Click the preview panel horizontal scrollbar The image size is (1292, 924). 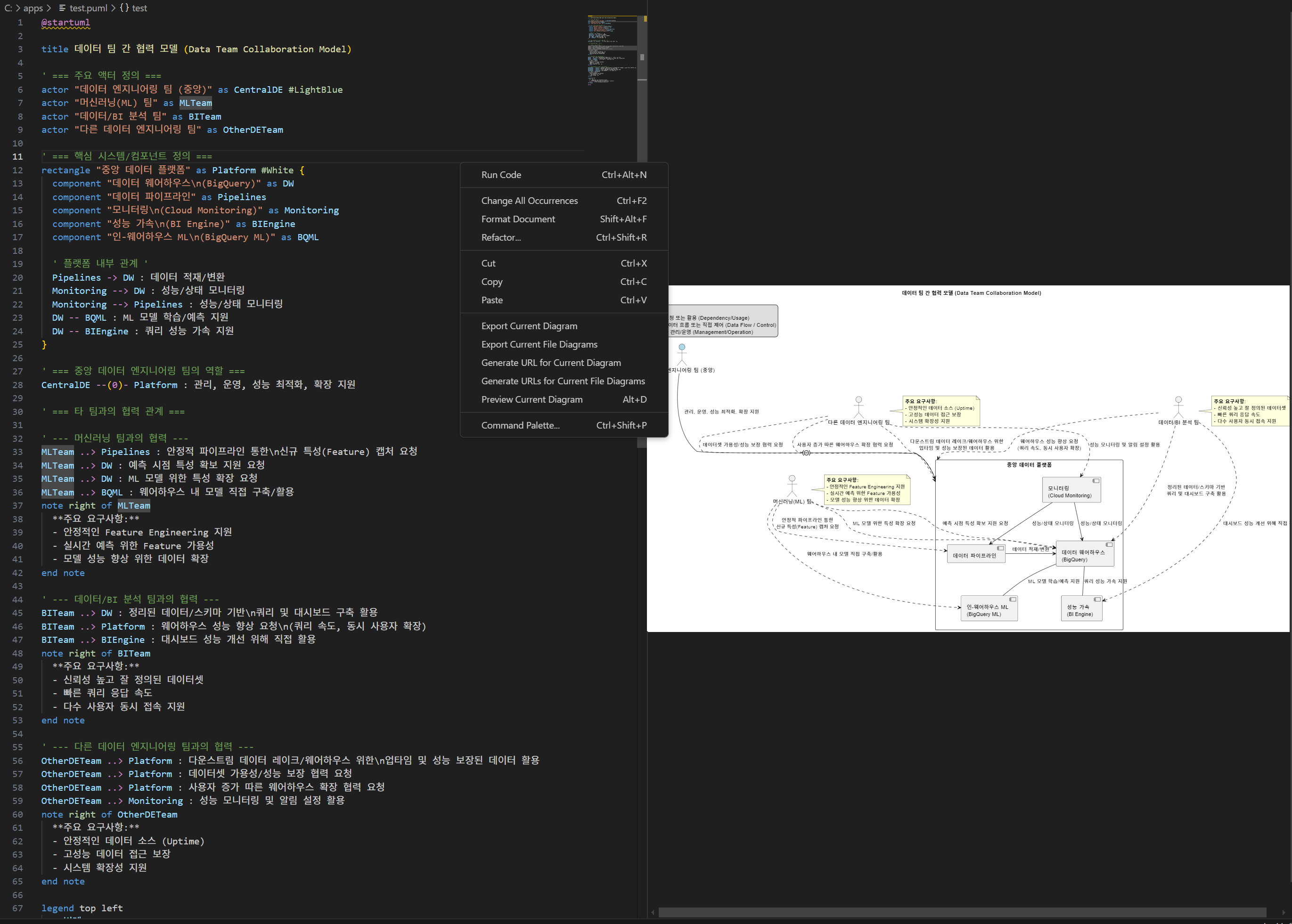click(962, 913)
